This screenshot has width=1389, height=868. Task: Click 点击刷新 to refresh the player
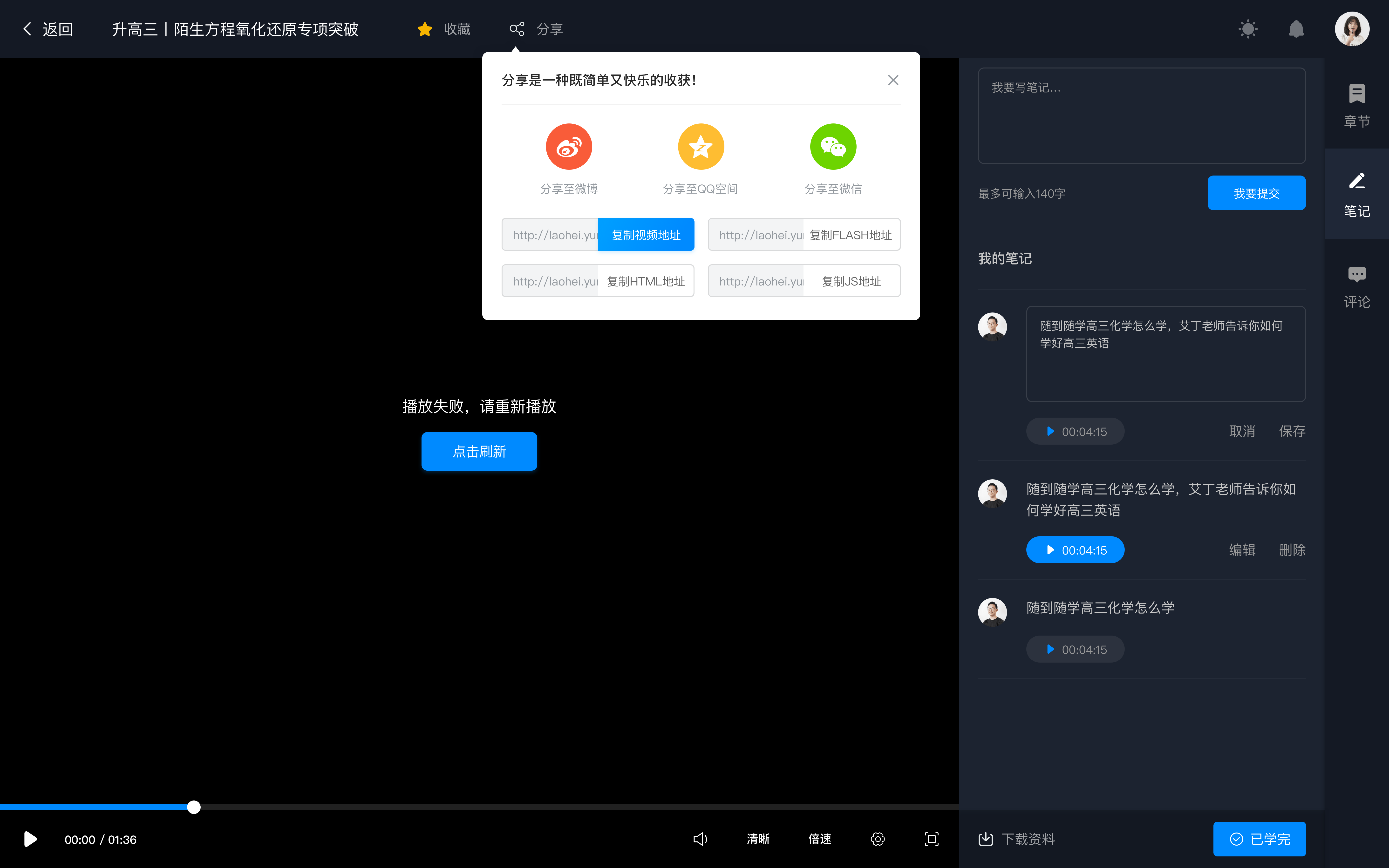(480, 450)
